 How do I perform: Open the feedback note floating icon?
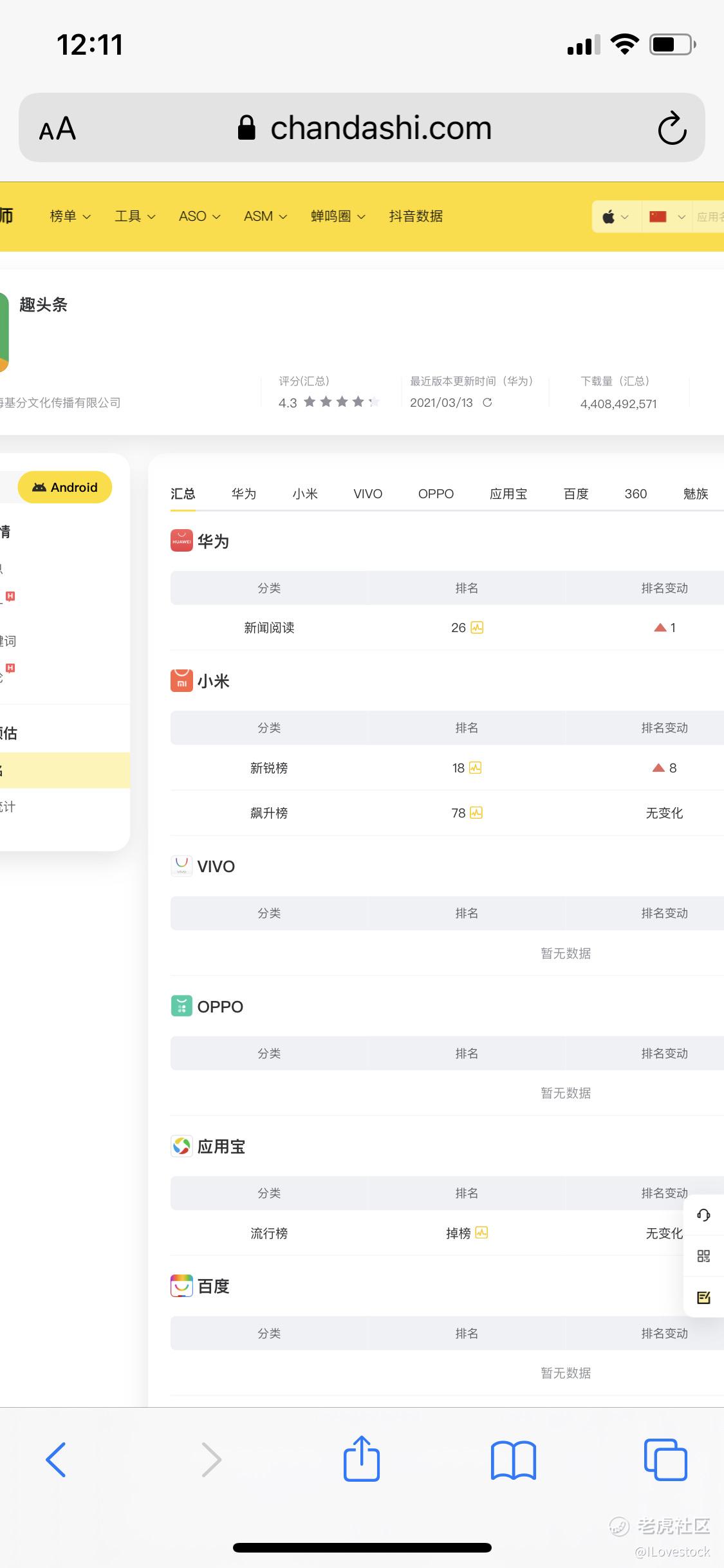[703, 1297]
